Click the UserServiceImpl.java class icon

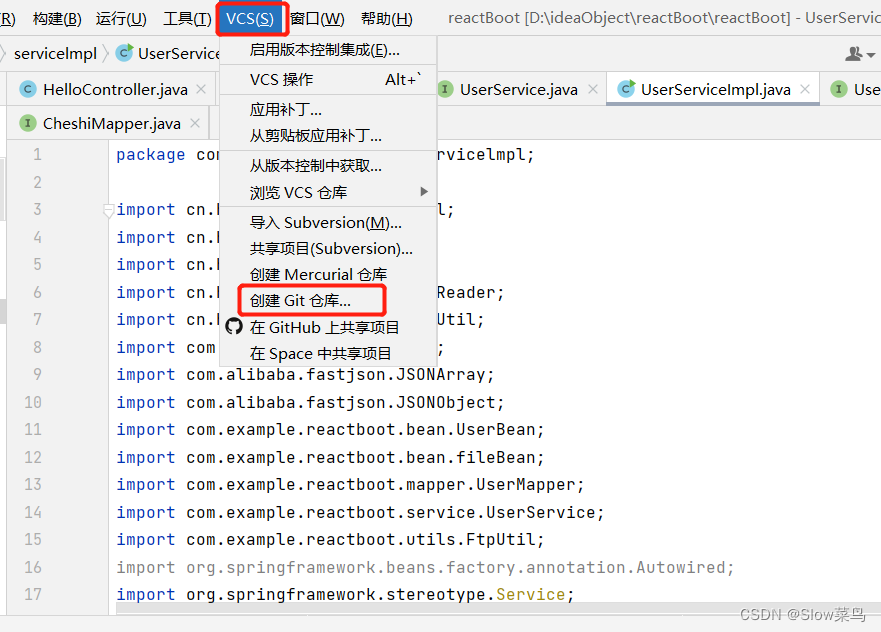626,89
